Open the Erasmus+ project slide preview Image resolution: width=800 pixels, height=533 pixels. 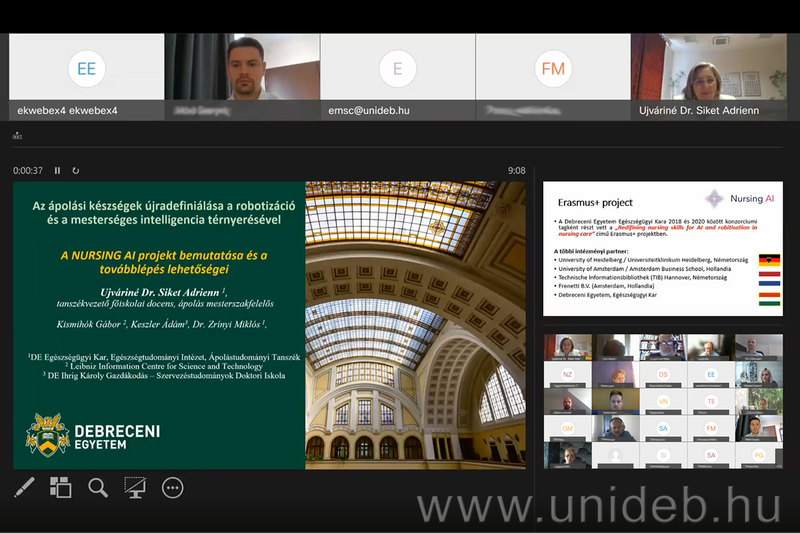(662, 249)
